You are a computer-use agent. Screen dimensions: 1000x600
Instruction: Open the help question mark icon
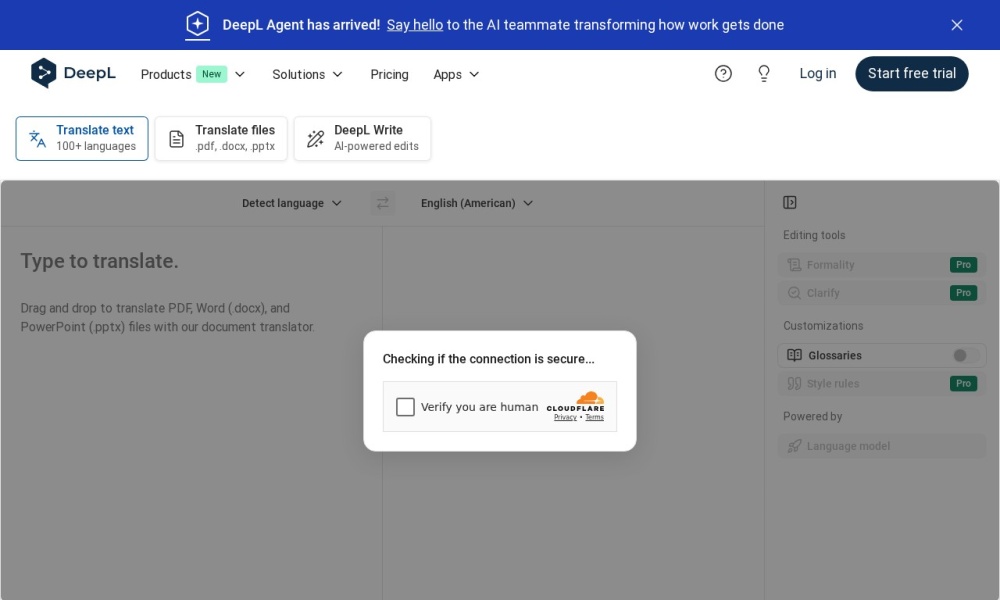[723, 73]
